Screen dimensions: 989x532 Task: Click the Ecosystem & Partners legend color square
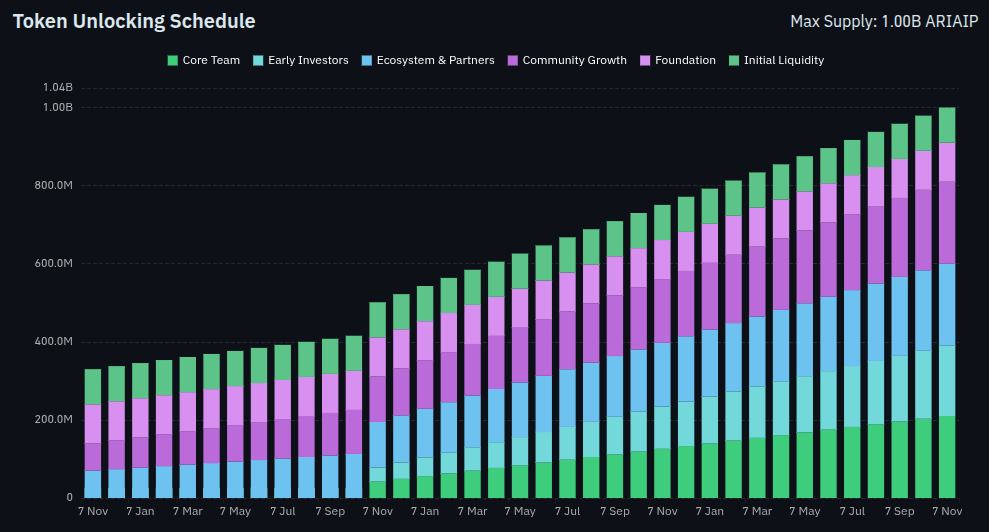[366, 61]
